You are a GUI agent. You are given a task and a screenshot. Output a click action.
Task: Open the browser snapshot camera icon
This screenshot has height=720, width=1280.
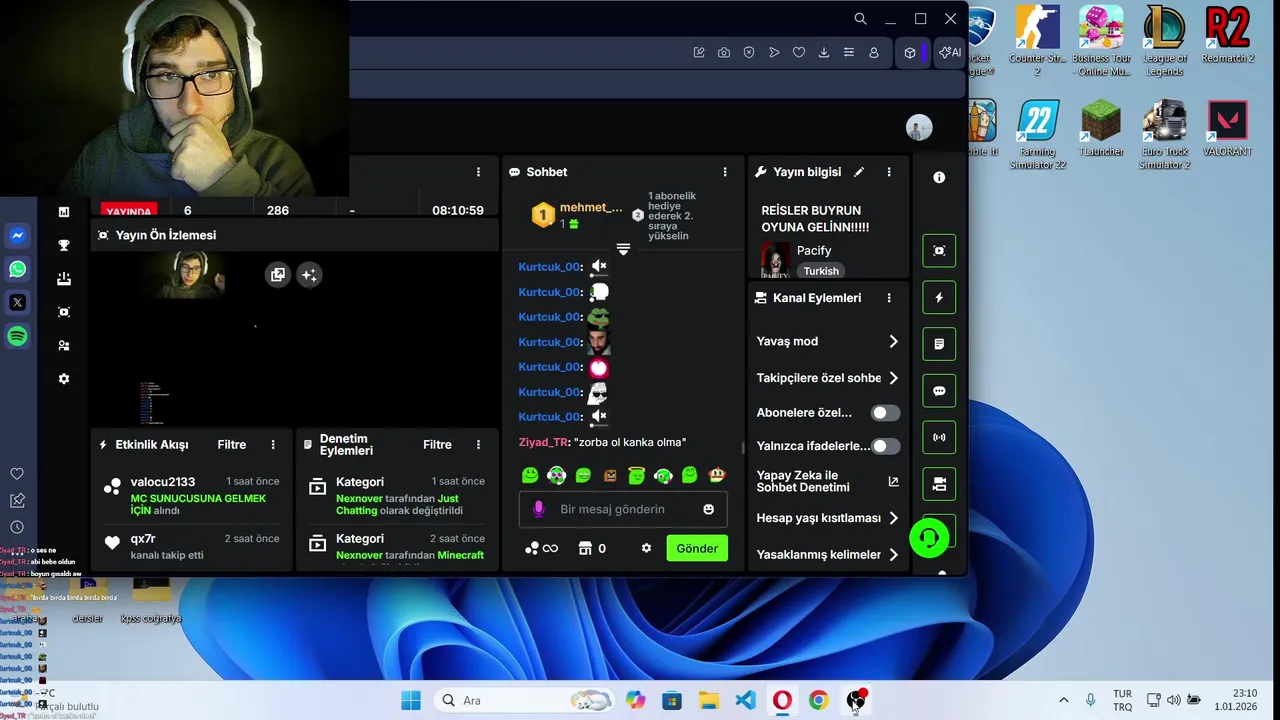coord(724,53)
